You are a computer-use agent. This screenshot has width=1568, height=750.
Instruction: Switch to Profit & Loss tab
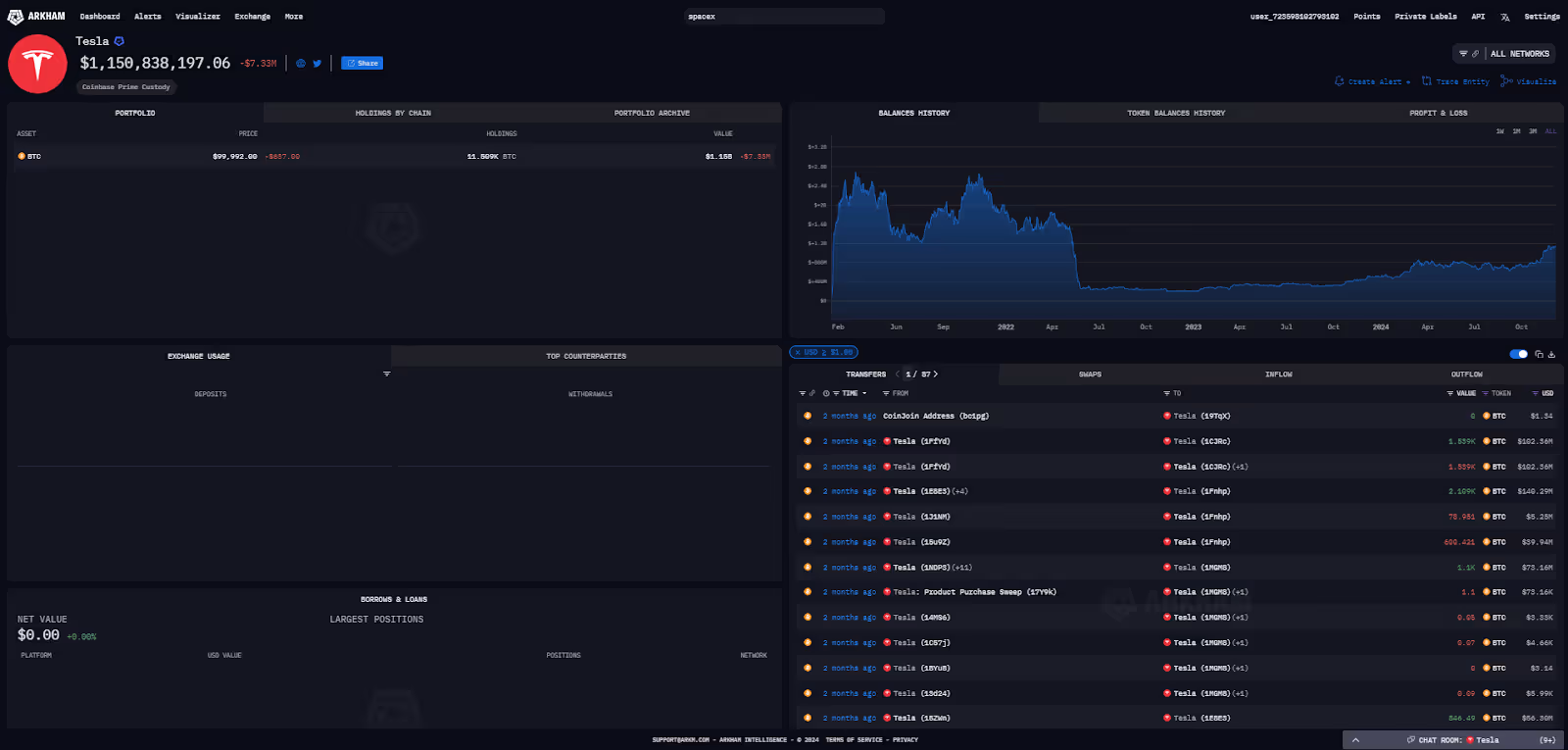pyautogui.click(x=1438, y=113)
